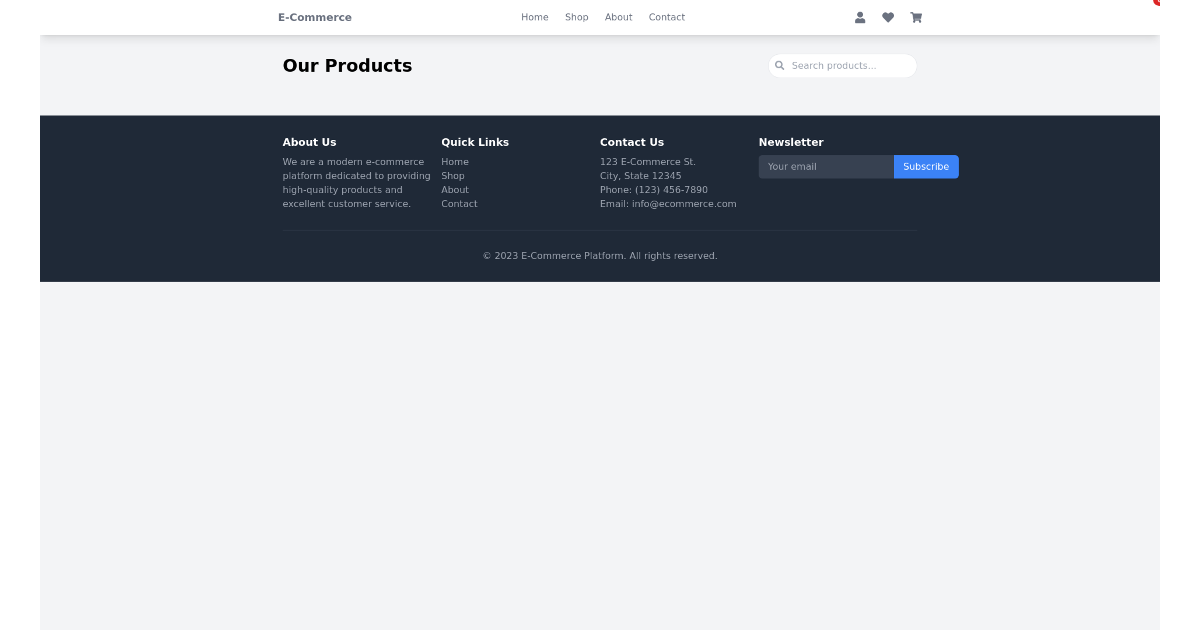Open Shop from the header navigation
This screenshot has width=1200, height=630.
click(x=576, y=17)
